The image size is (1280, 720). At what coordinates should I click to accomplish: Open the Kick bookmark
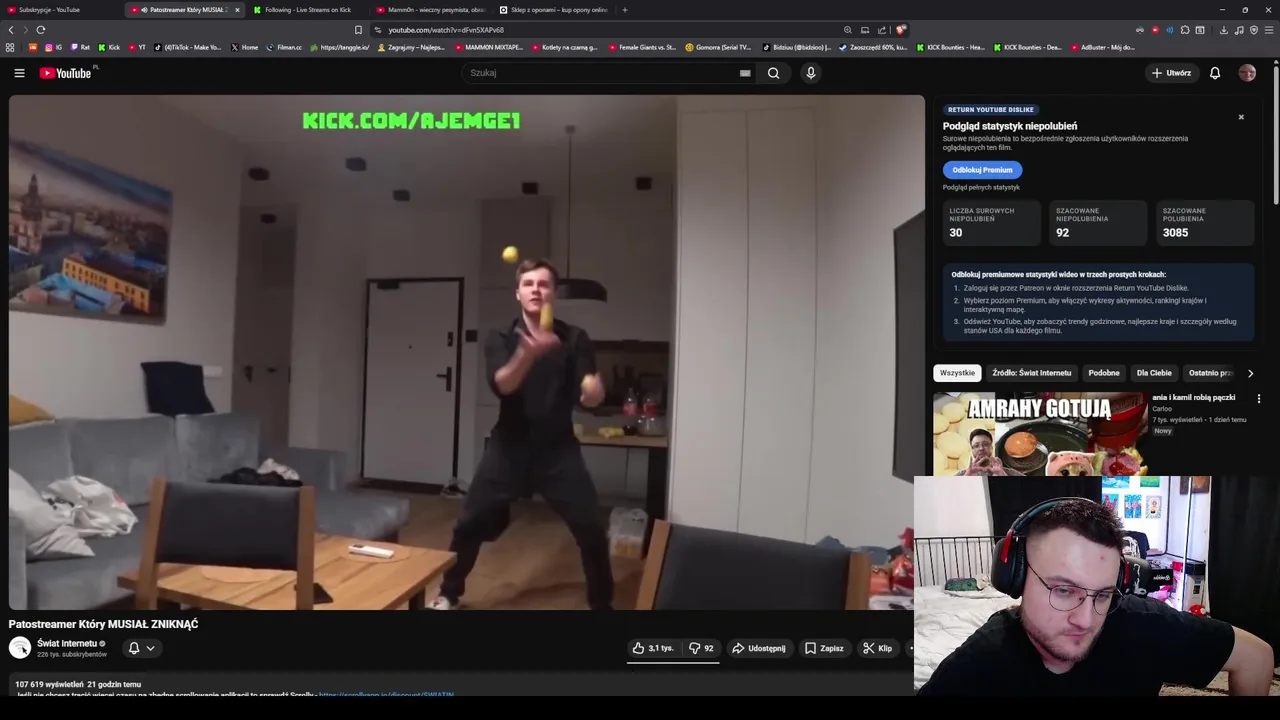(x=109, y=47)
